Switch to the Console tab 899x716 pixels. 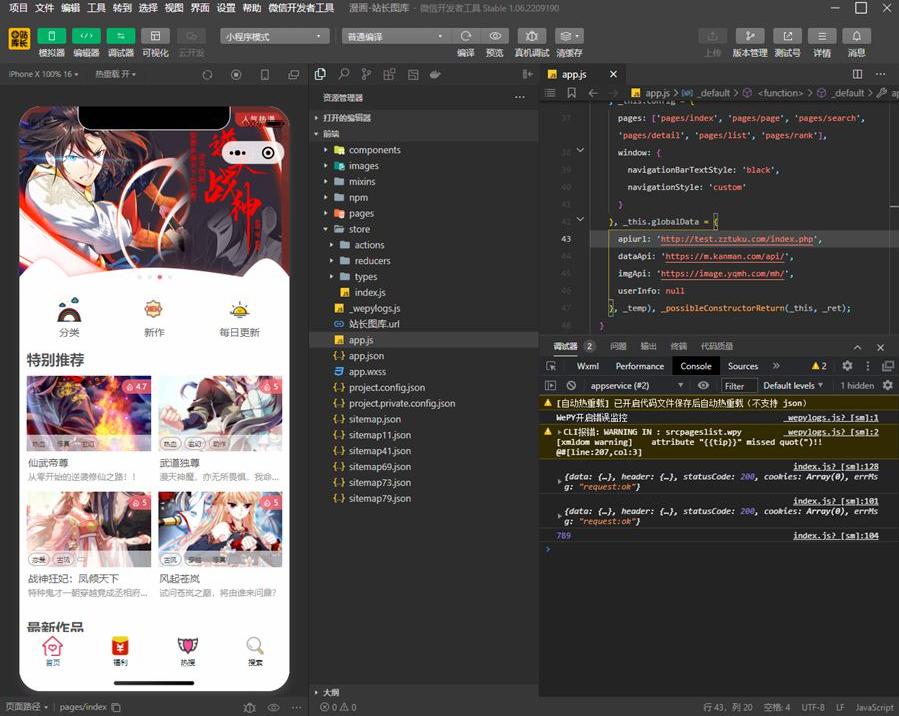[x=695, y=366]
